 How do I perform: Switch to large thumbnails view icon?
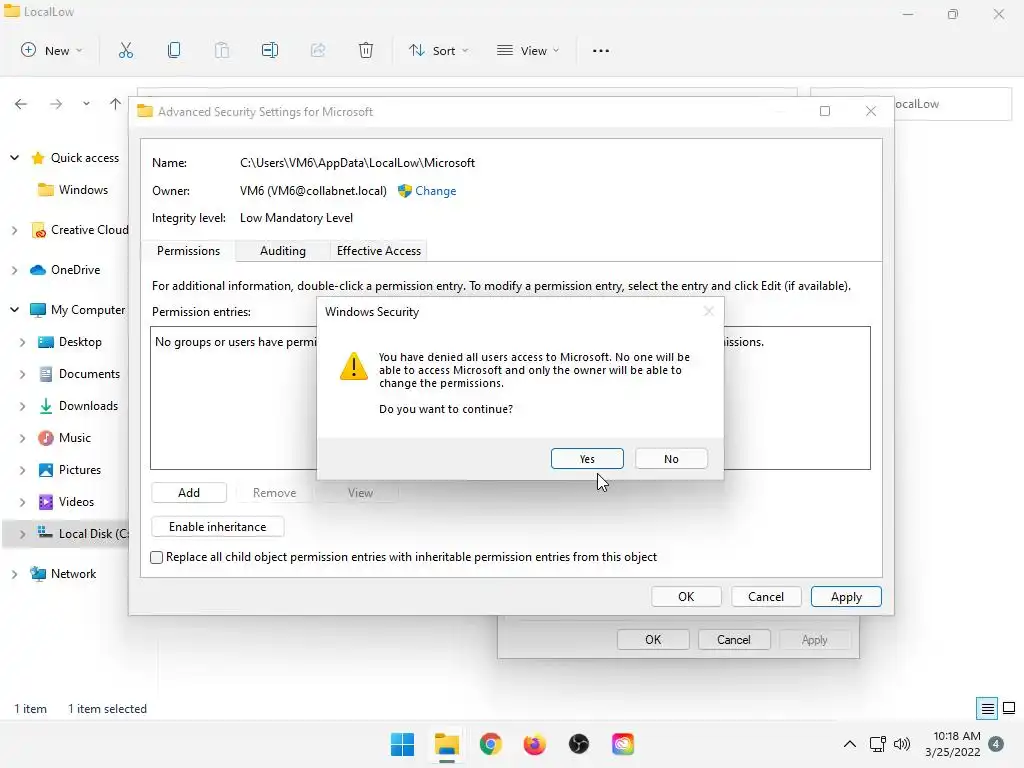[x=1009, y=708]
